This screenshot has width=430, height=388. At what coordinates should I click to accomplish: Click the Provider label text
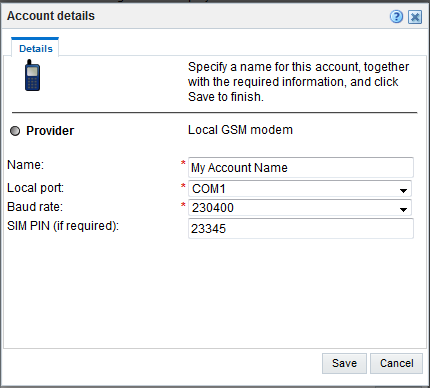coord(50,131)
